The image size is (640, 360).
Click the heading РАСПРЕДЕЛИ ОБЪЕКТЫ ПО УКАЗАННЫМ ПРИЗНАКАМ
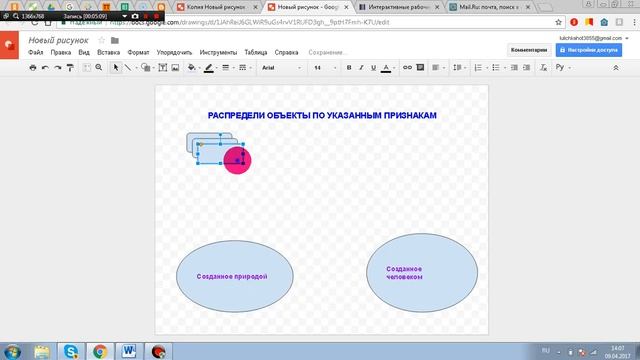[322, 116]
